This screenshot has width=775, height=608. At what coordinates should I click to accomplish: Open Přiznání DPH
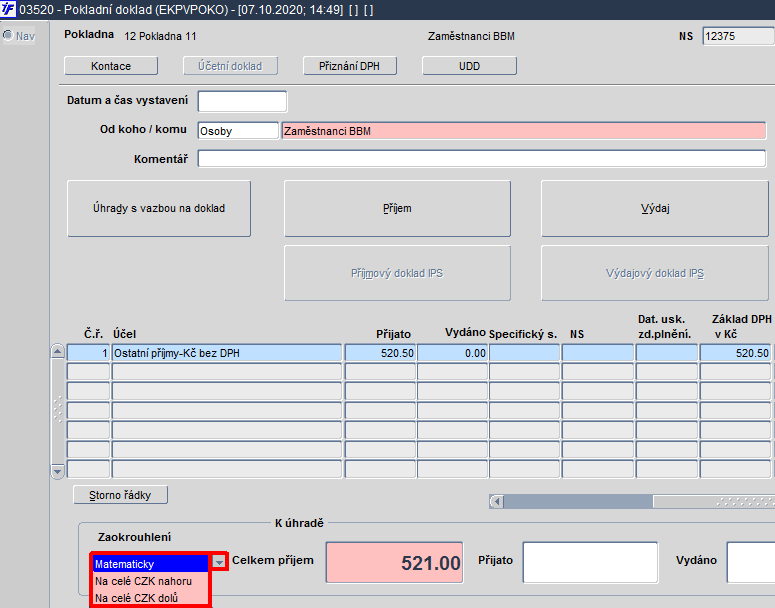point(349,66)
